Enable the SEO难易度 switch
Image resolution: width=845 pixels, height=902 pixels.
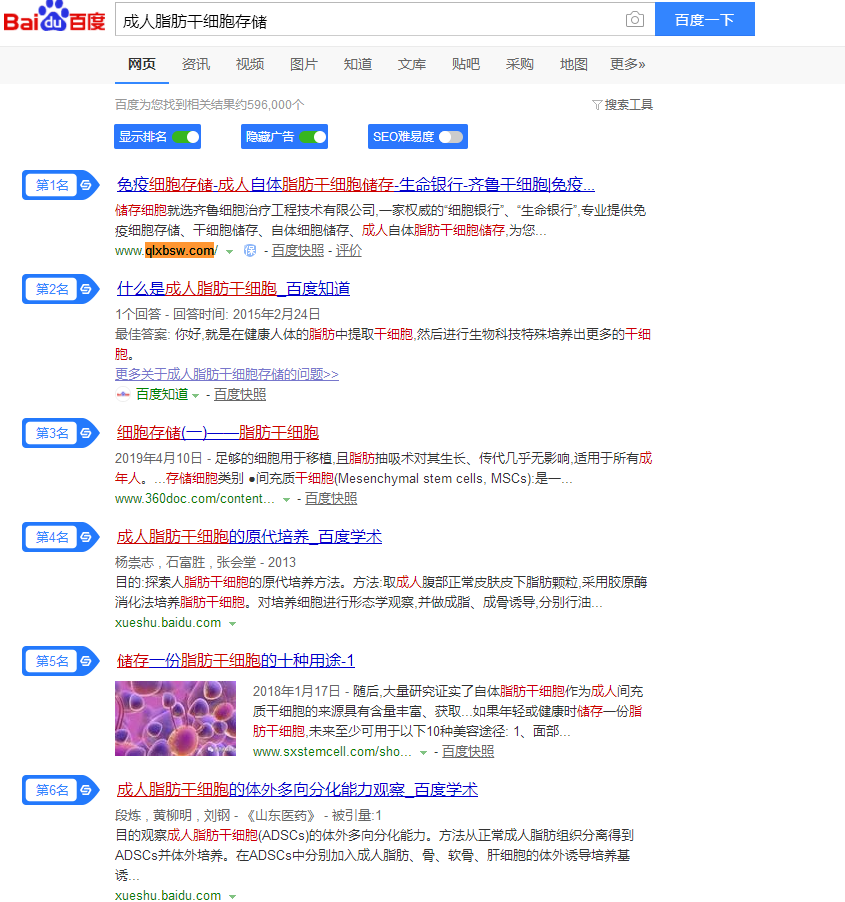point(451,137)
